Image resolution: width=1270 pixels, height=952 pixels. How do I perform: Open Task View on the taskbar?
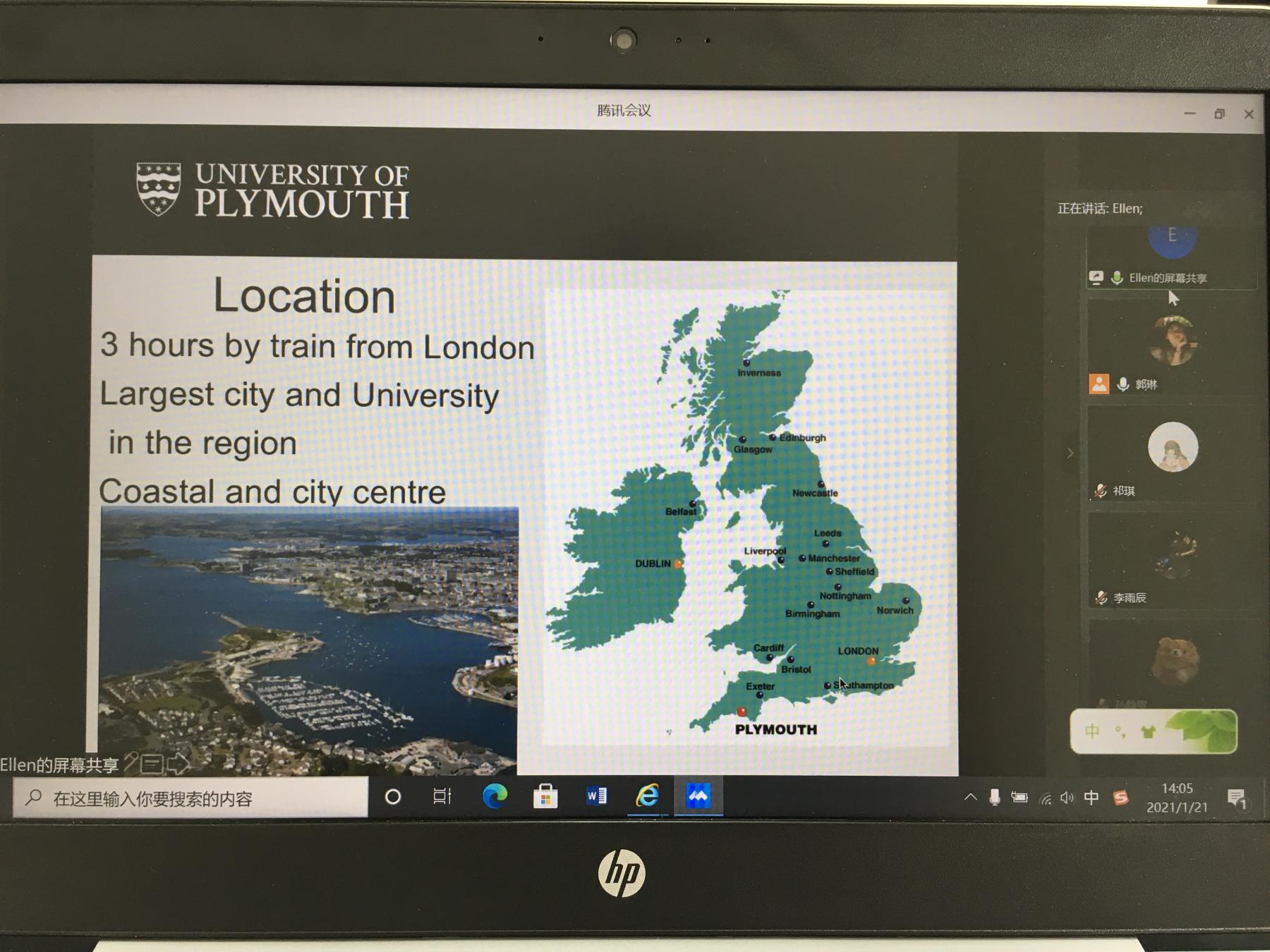coord(442,797)
